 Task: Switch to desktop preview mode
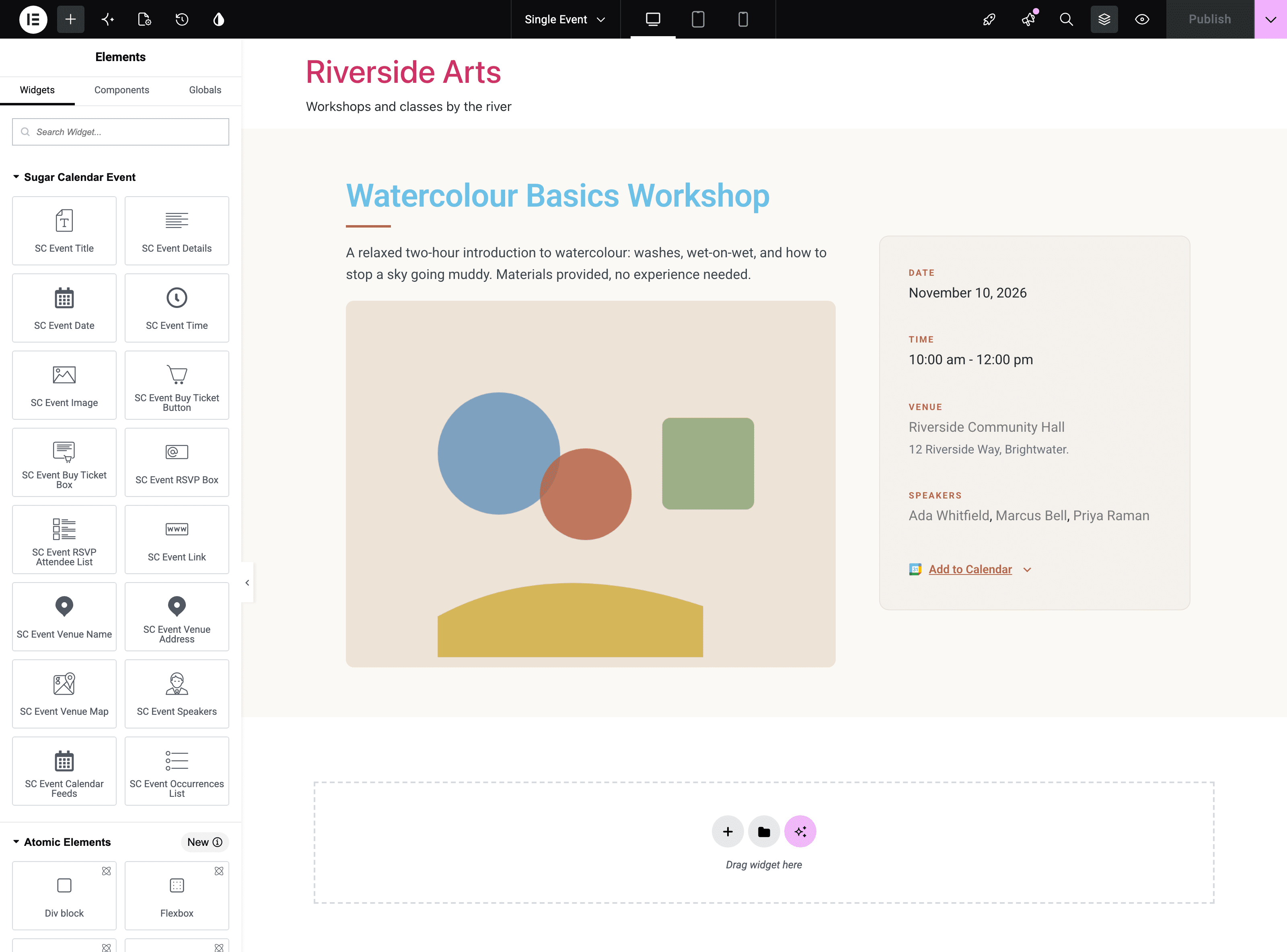click(x=653, y=20)
